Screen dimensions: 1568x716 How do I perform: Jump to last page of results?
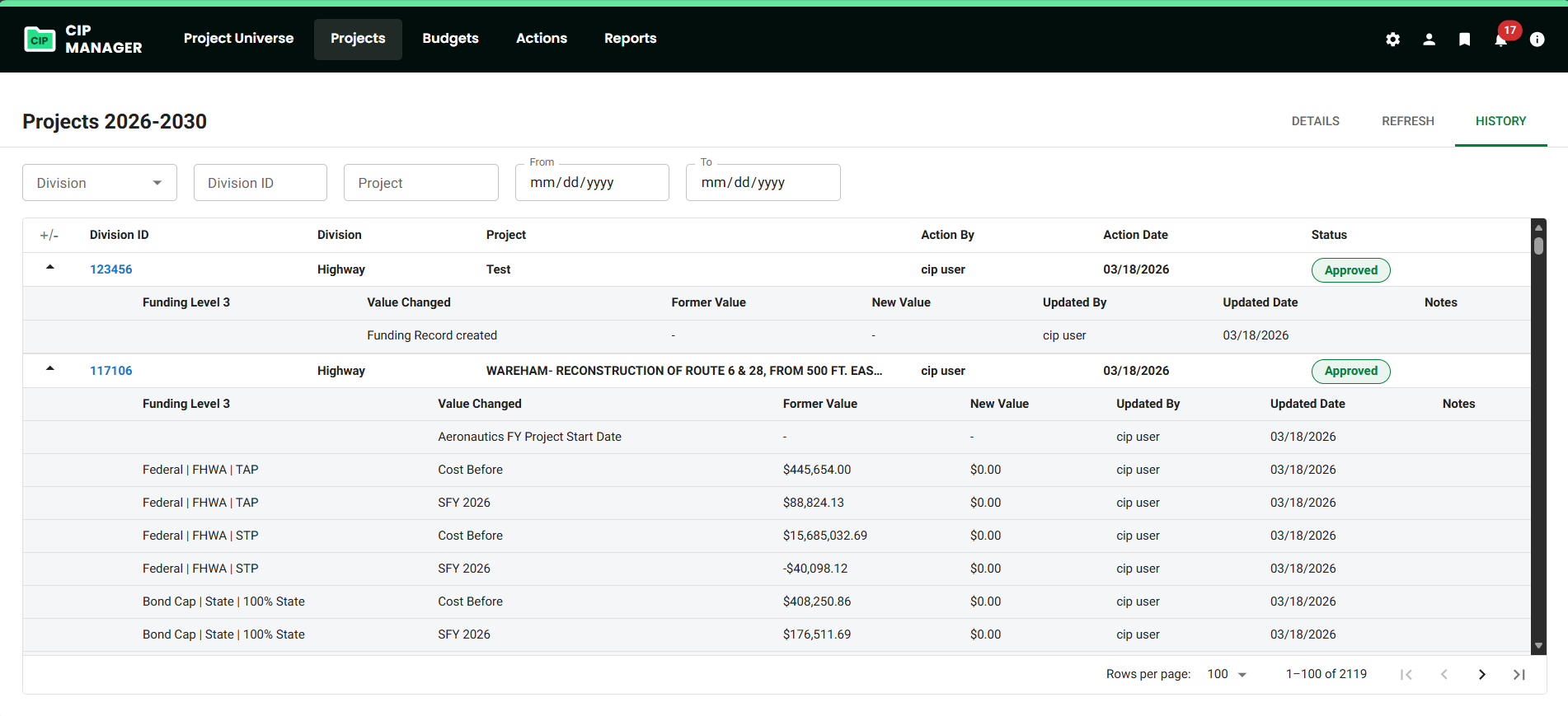[1519, 675]
